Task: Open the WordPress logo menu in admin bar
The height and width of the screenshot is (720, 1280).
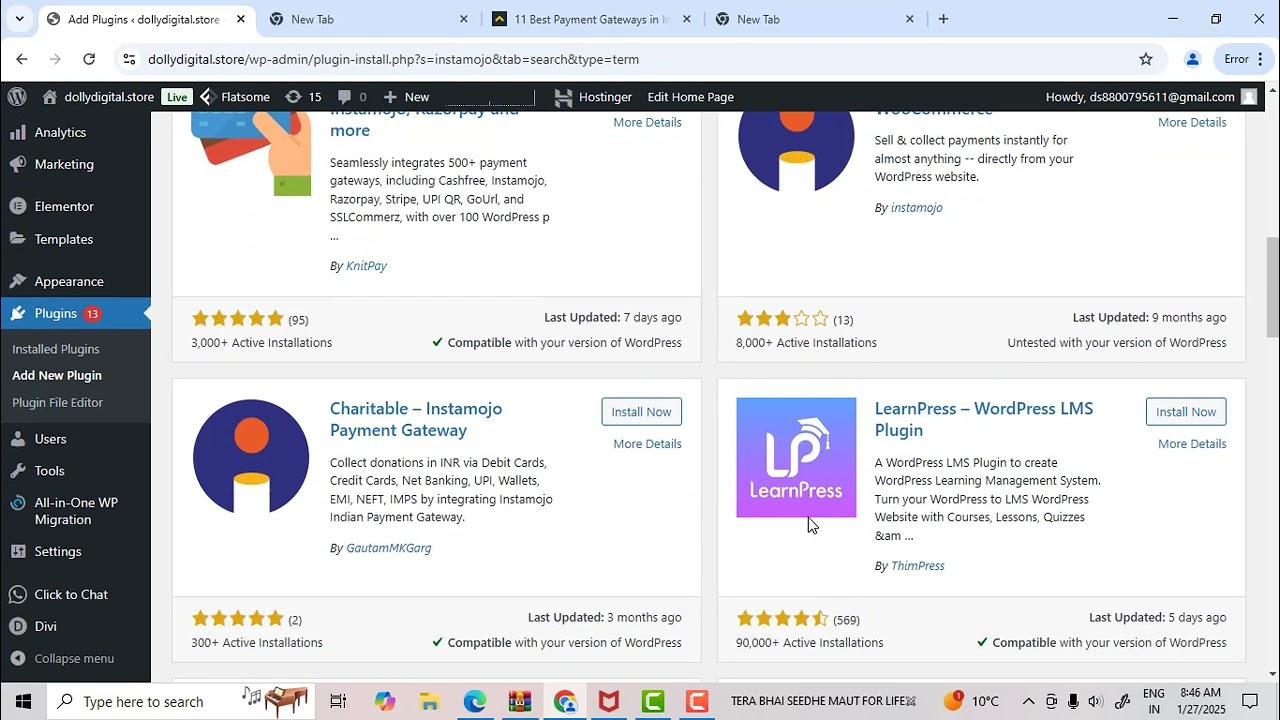Action: click(17, 97)
